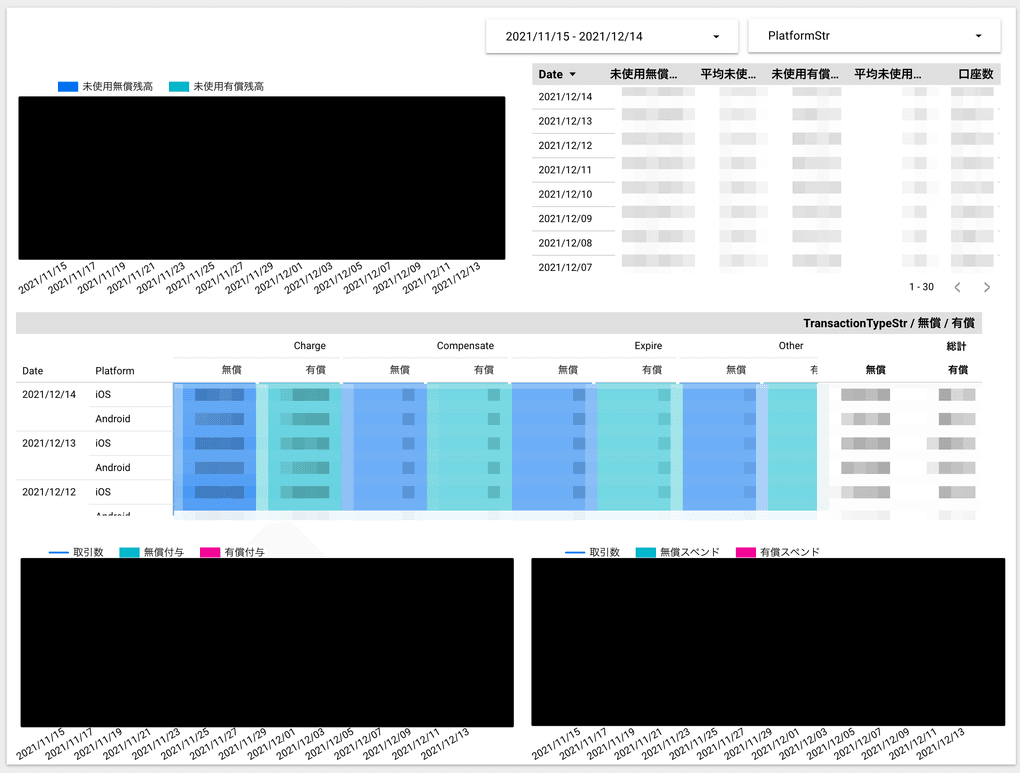Click 無償スペンド legend swatch
The height and width of the screenshot is (773, 1020).
click(646, 552)
